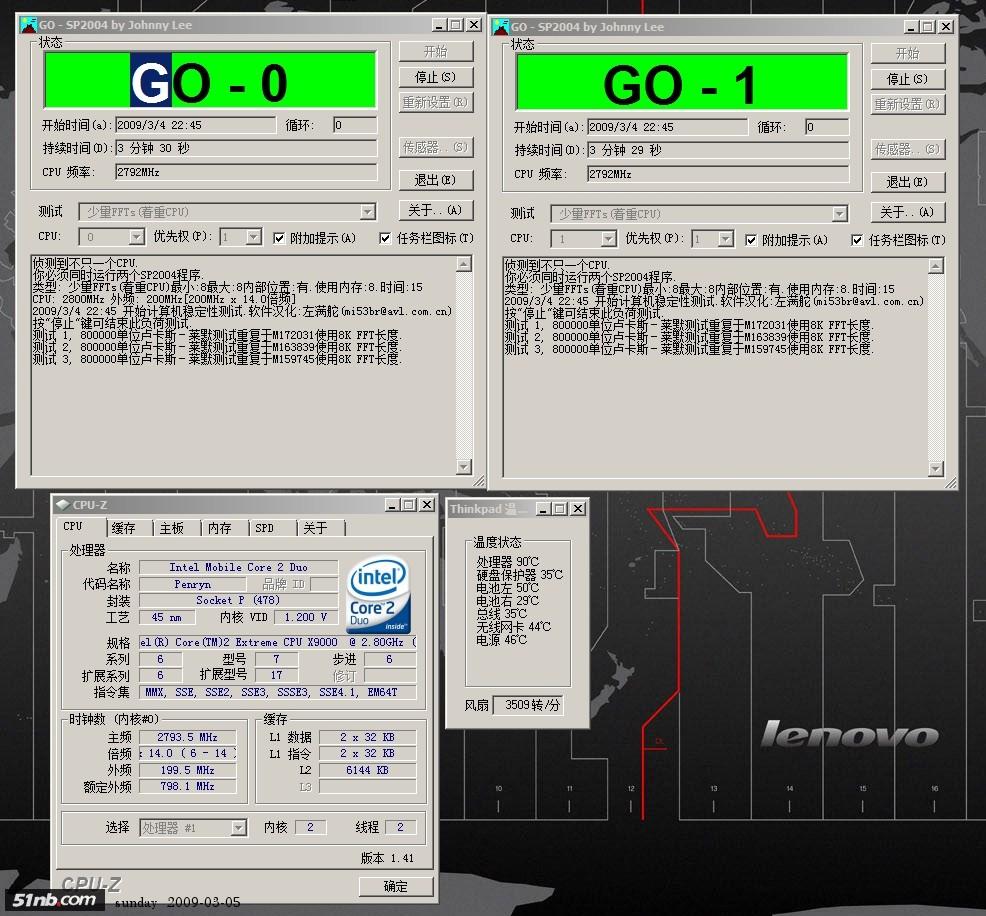
Task: Open the 处理器 #1 selection dropdown in CPU-Z
Action: [238, 827]
